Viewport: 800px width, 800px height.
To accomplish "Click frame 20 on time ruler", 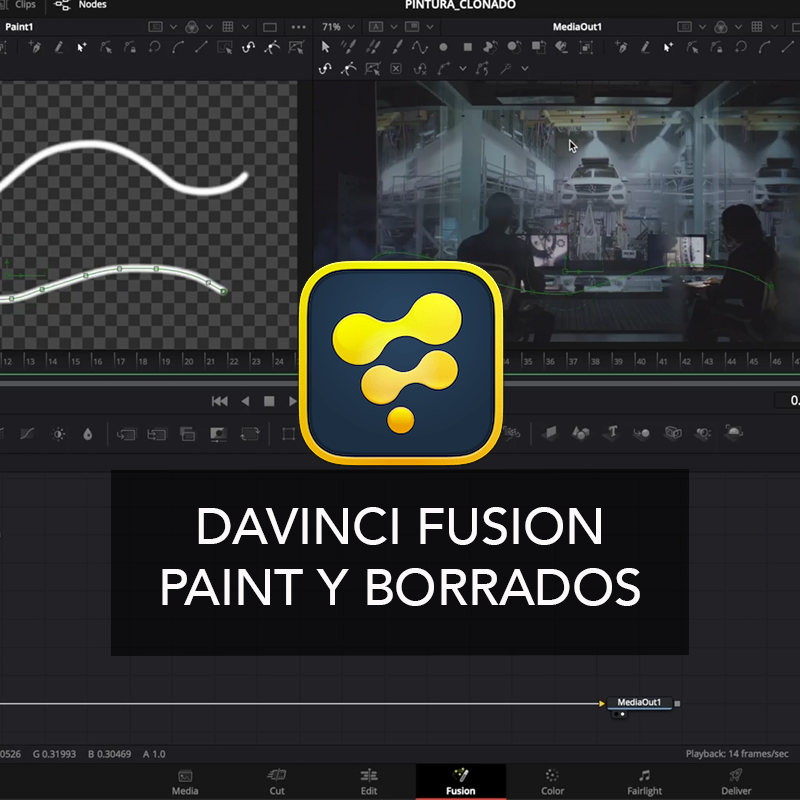I will click(188, 361).
